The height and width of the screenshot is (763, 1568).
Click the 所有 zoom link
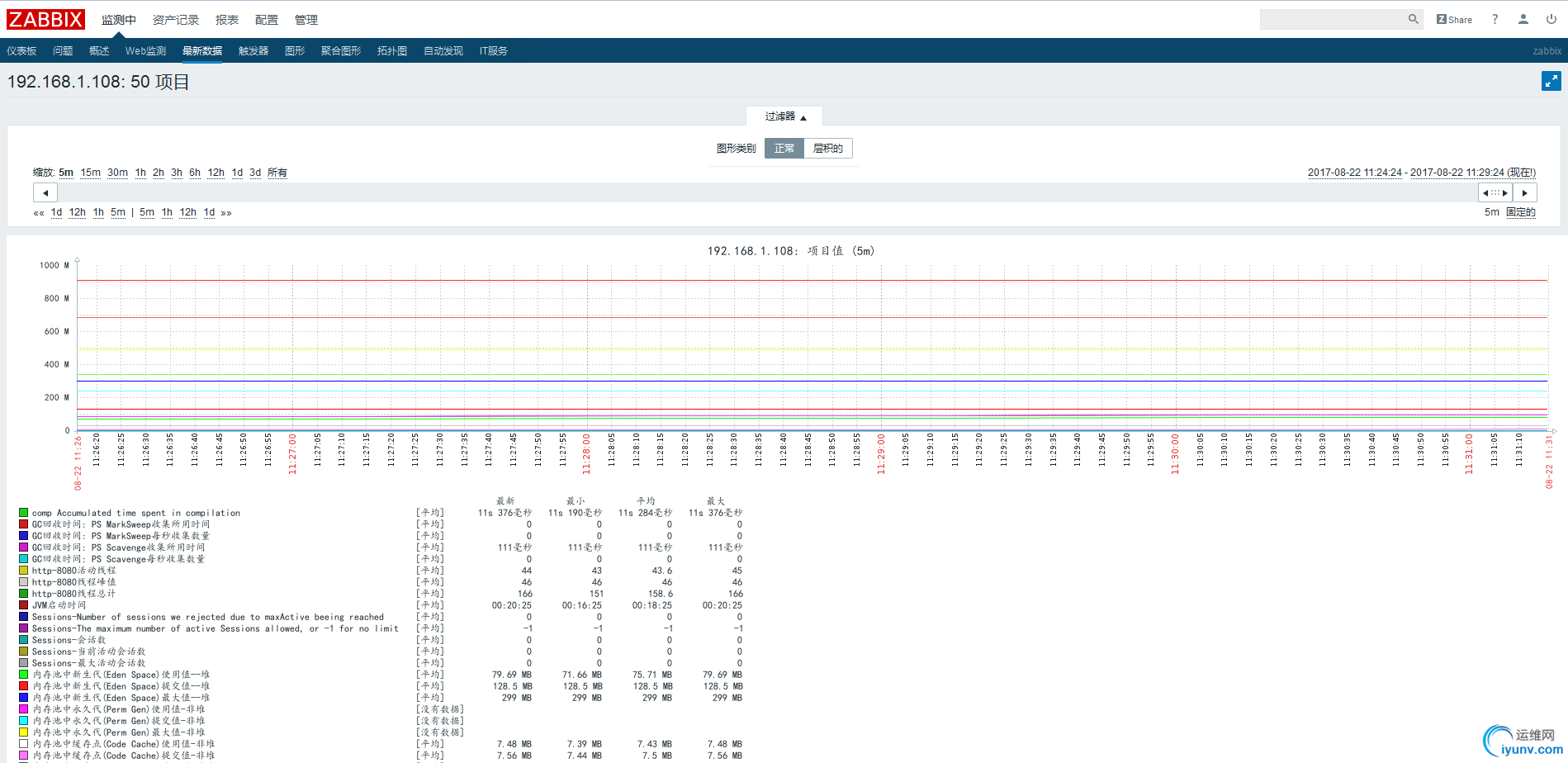click(x=277, y=173)
